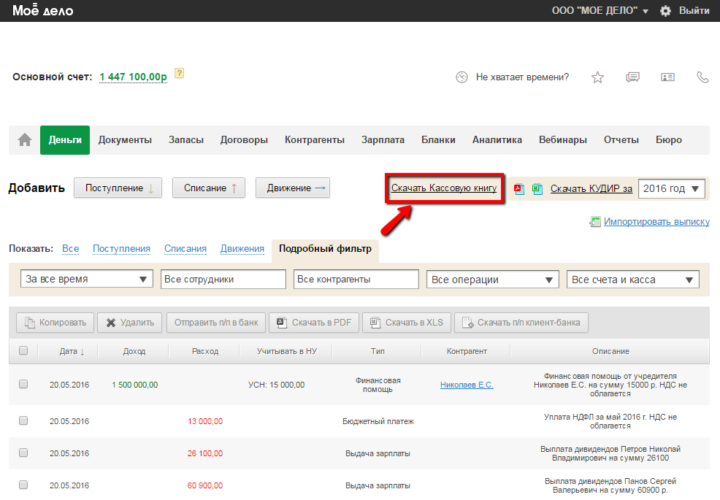720x500 pixels.
Task: Select the checkbox for the 13 000,00 expense row
Action: pyautogui.click(x=23, y=421)
